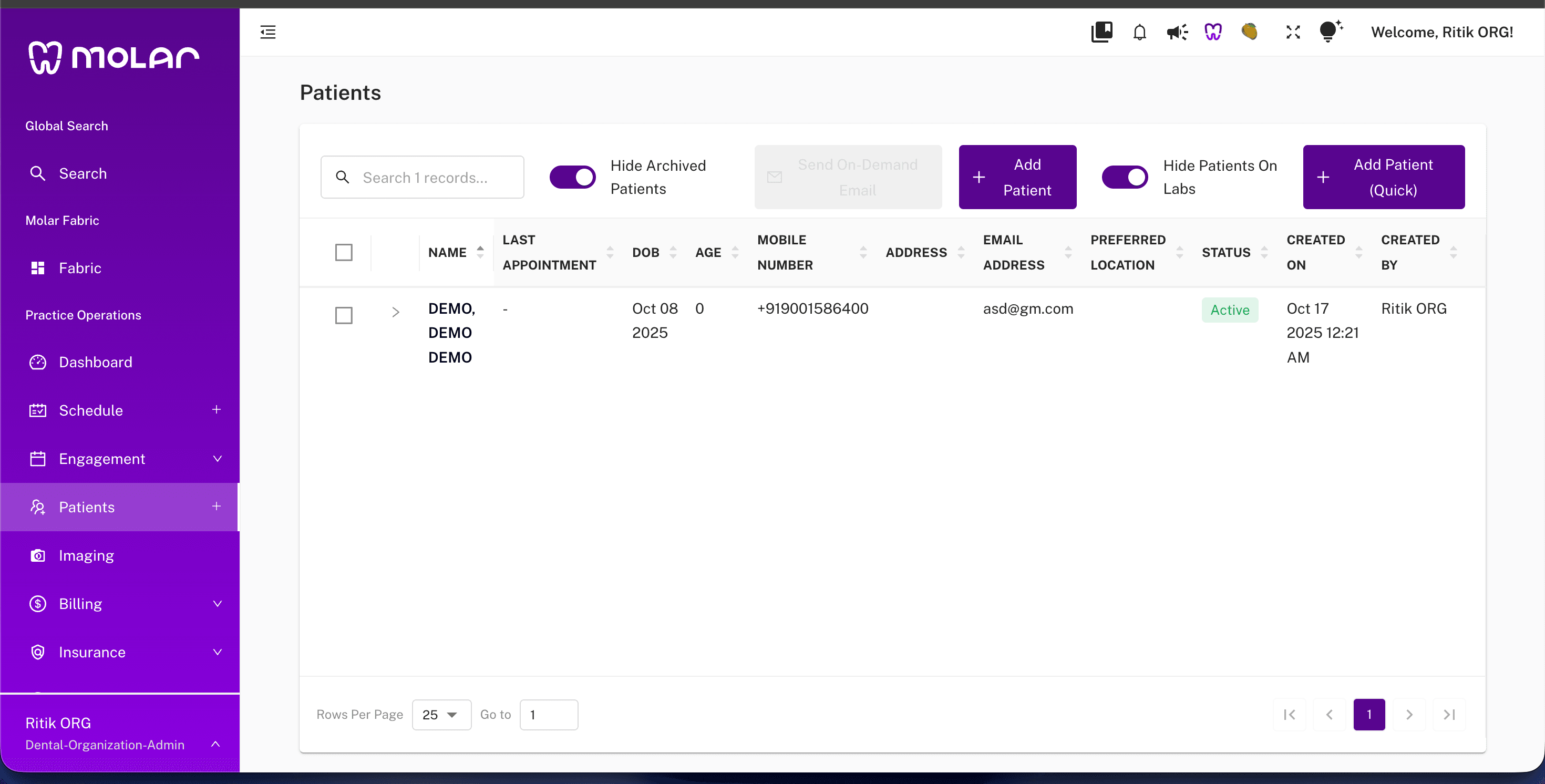Go to the next page arrow

[1409, 715]
